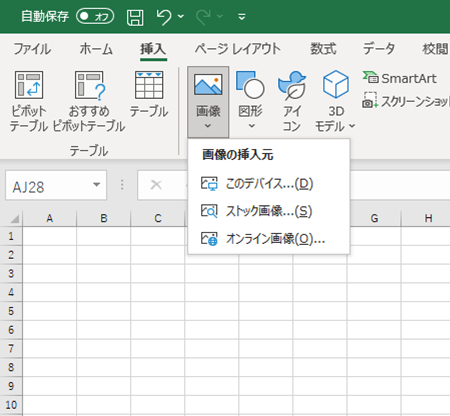Switch to the データ tab
Screen dimensions: 450x416
(379, 49)
